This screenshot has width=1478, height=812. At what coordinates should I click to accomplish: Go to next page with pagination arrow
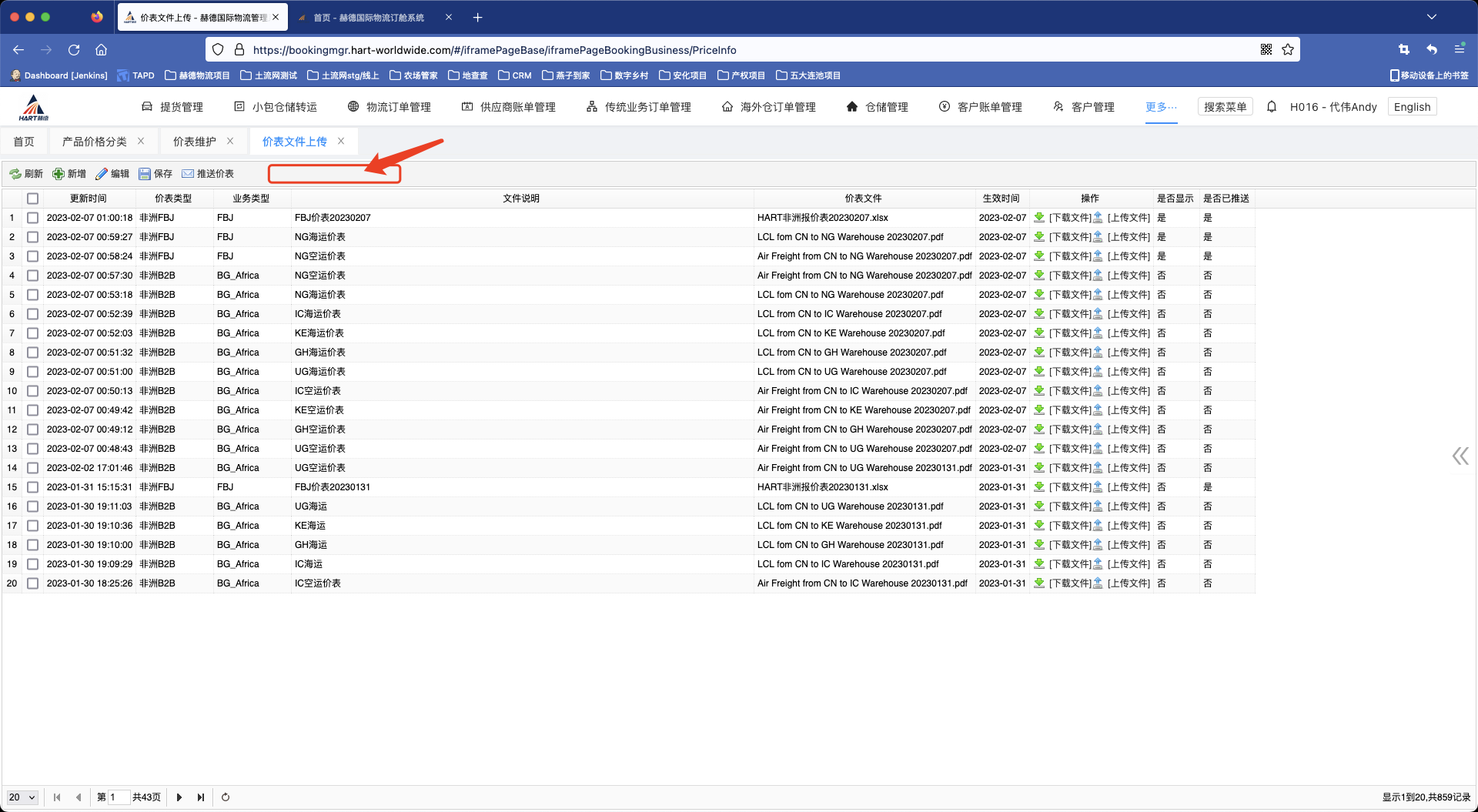point(179,797)
